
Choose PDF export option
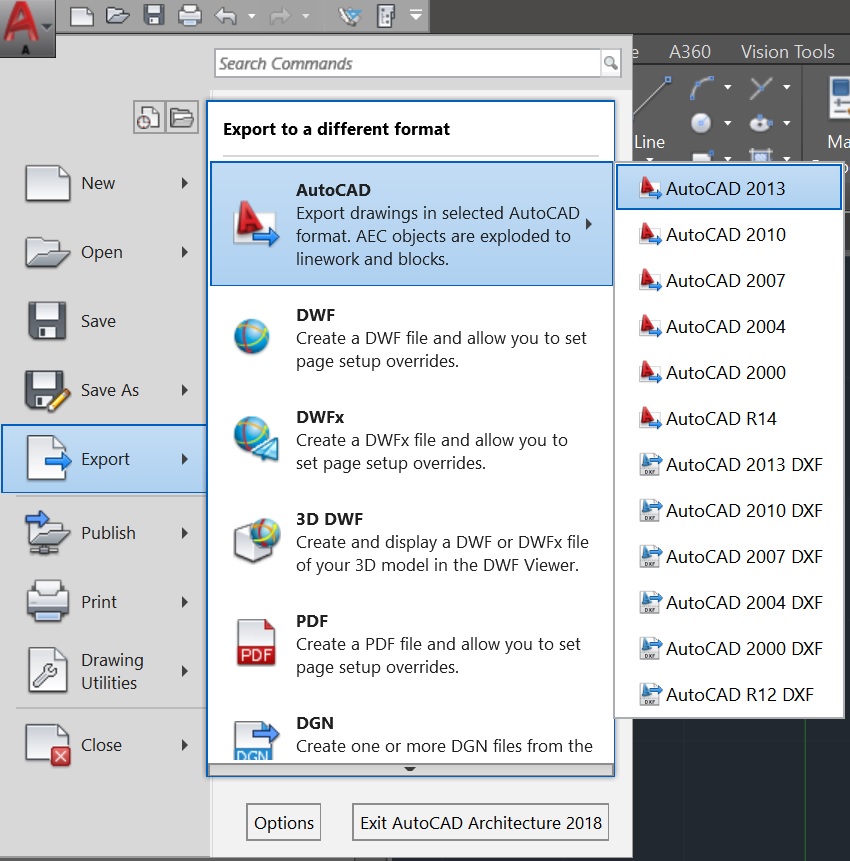pos(411,644)
